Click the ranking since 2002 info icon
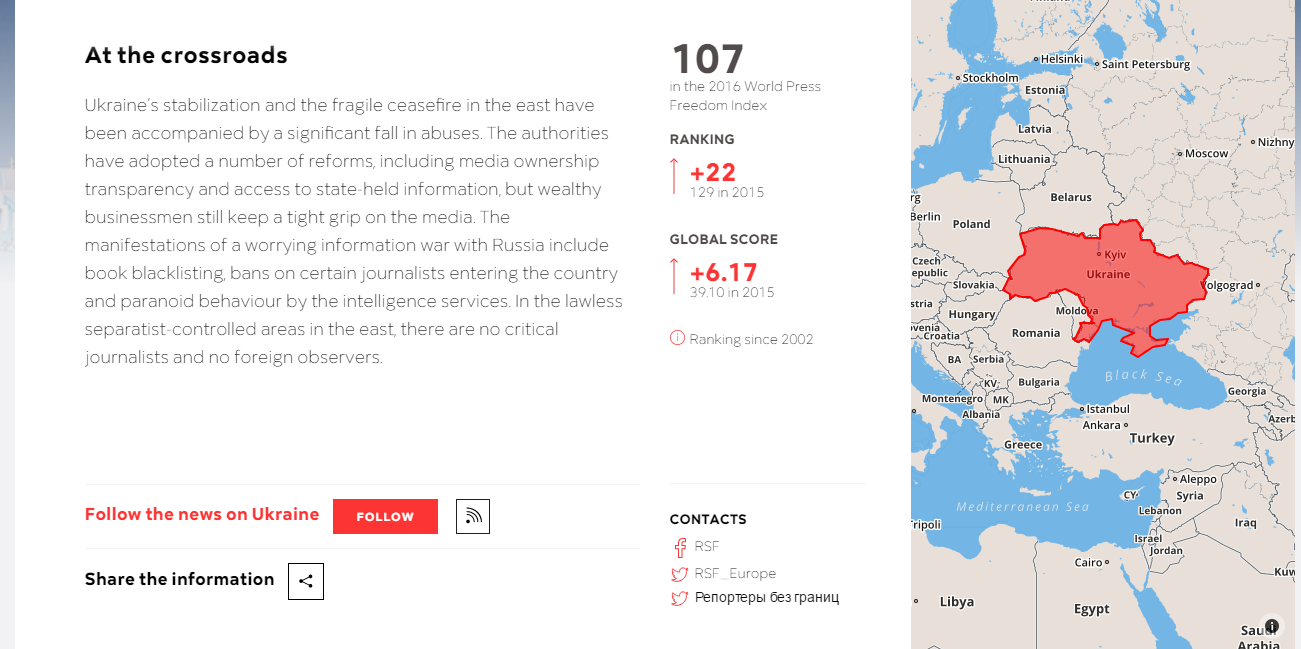 pos(677,338)
